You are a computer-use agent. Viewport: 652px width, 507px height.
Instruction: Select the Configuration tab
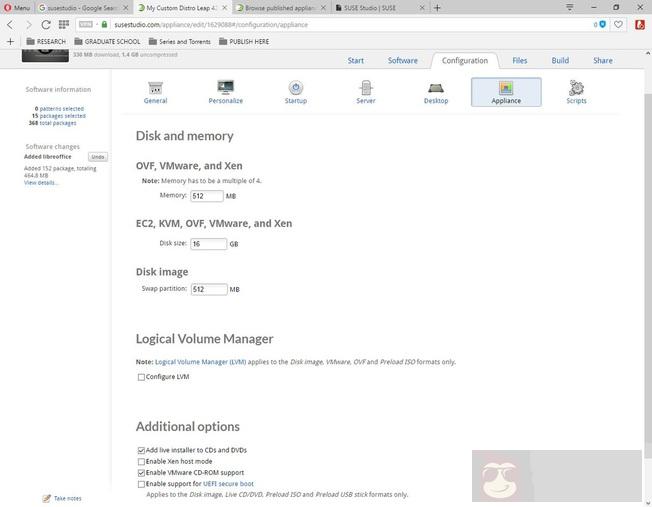pos(465,61)
